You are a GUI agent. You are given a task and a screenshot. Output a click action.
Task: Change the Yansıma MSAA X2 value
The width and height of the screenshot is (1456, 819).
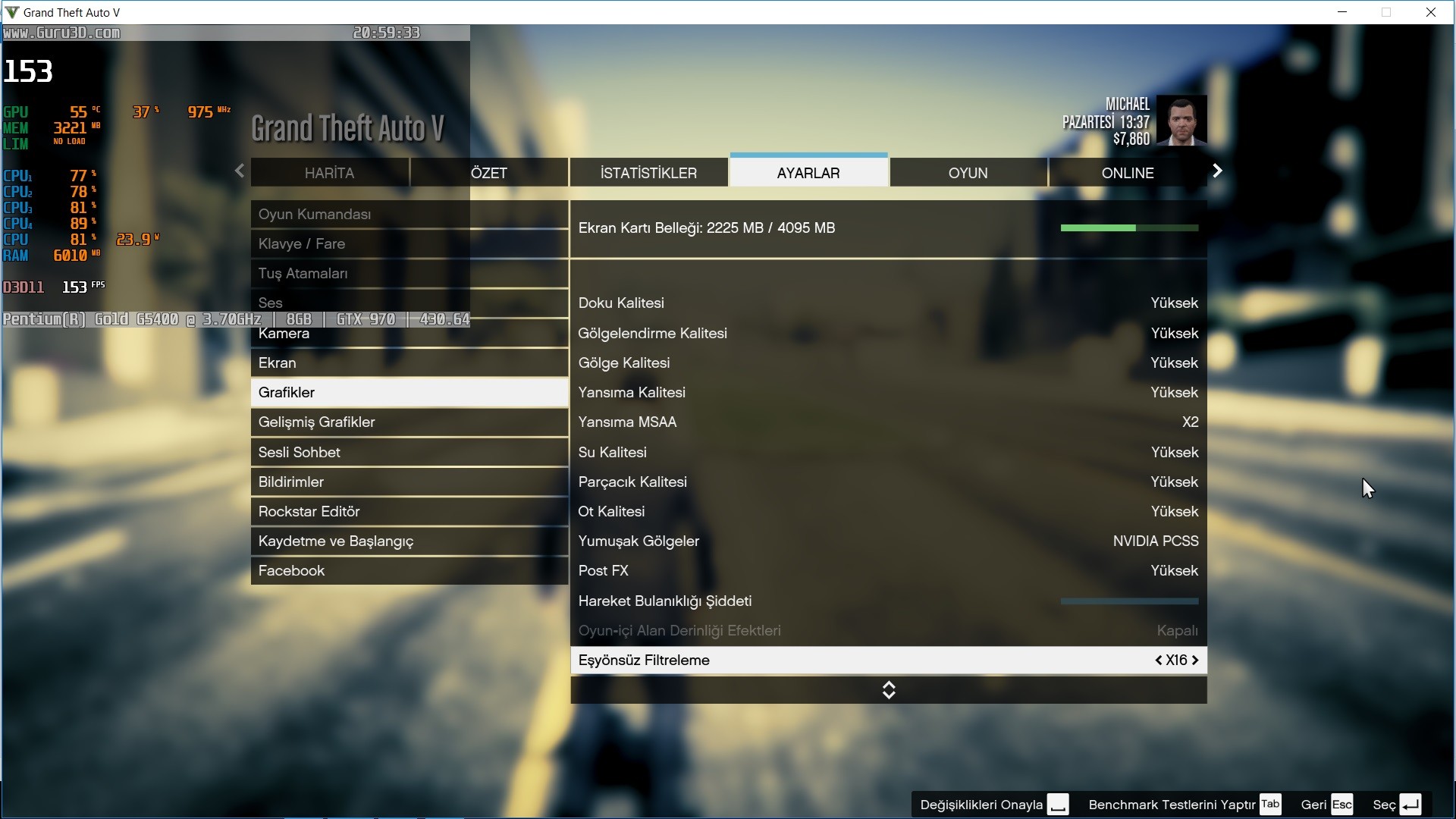click(x=1190, y=422)
